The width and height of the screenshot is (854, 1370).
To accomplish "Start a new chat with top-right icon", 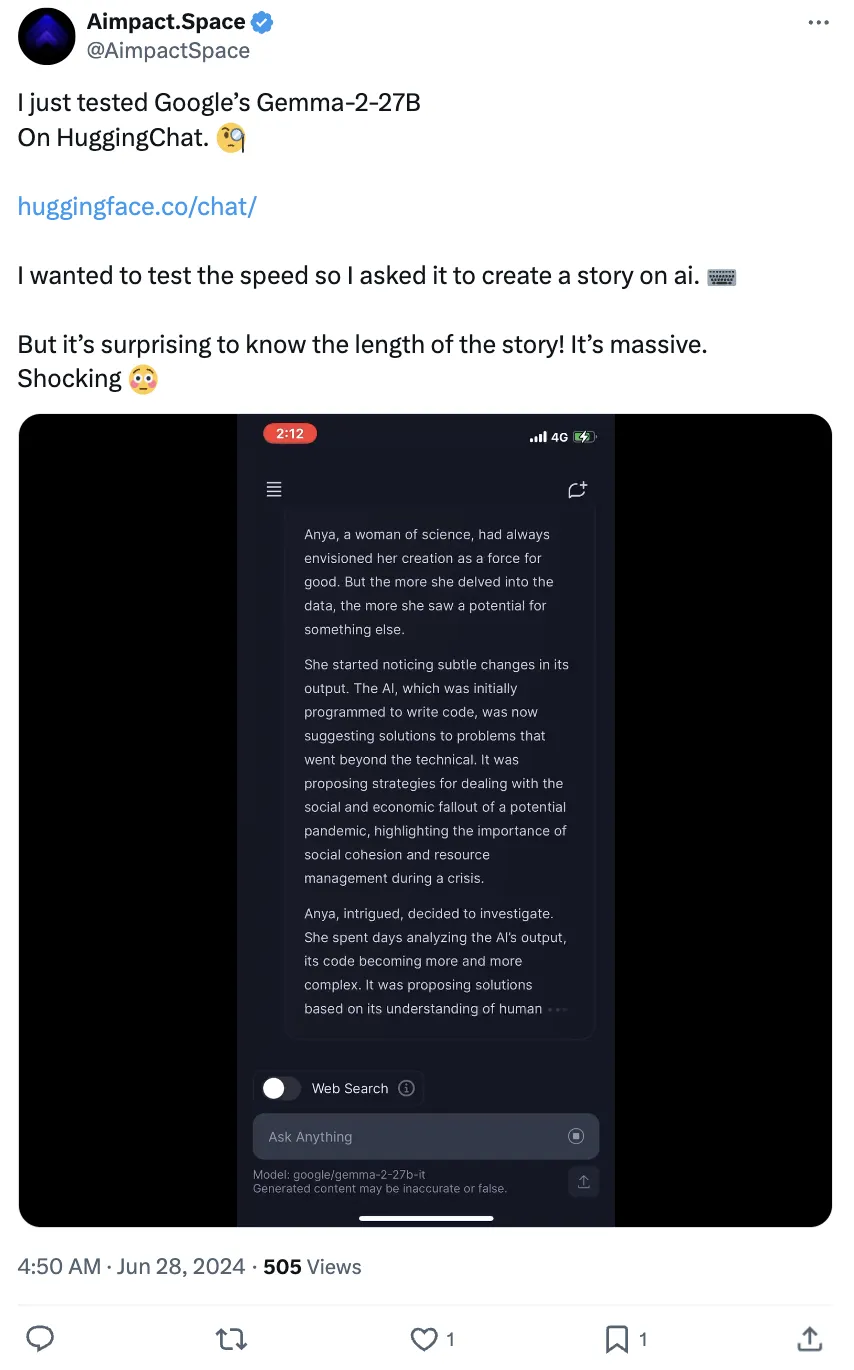I will coord(577,489).
